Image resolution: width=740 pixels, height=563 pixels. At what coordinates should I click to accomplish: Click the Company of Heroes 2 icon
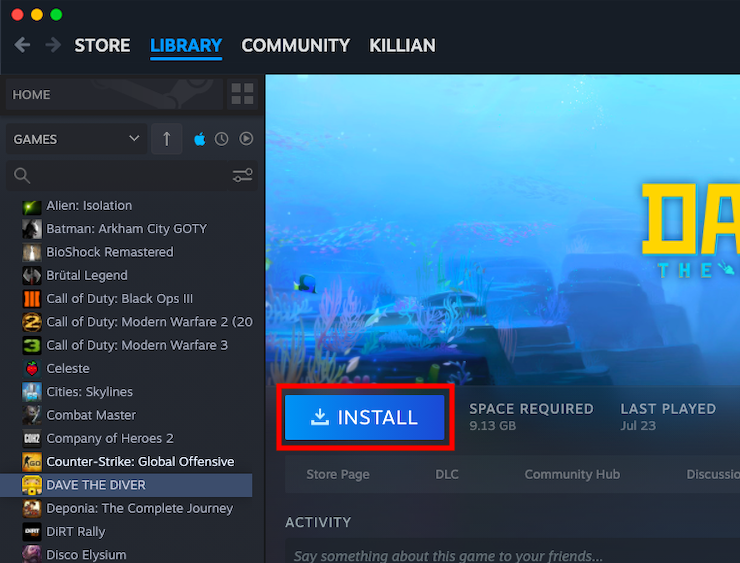pos(32,438)
